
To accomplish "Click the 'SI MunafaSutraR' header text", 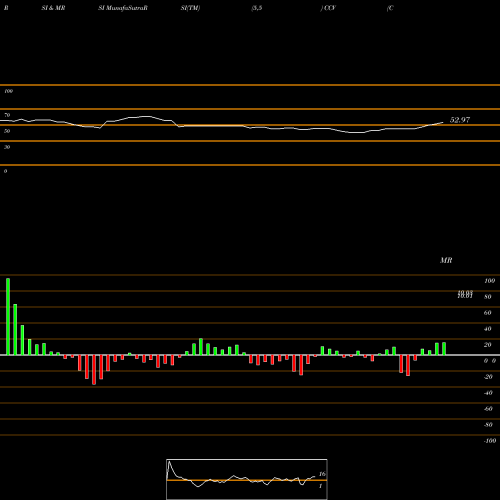I will click(x=123, y=8).
